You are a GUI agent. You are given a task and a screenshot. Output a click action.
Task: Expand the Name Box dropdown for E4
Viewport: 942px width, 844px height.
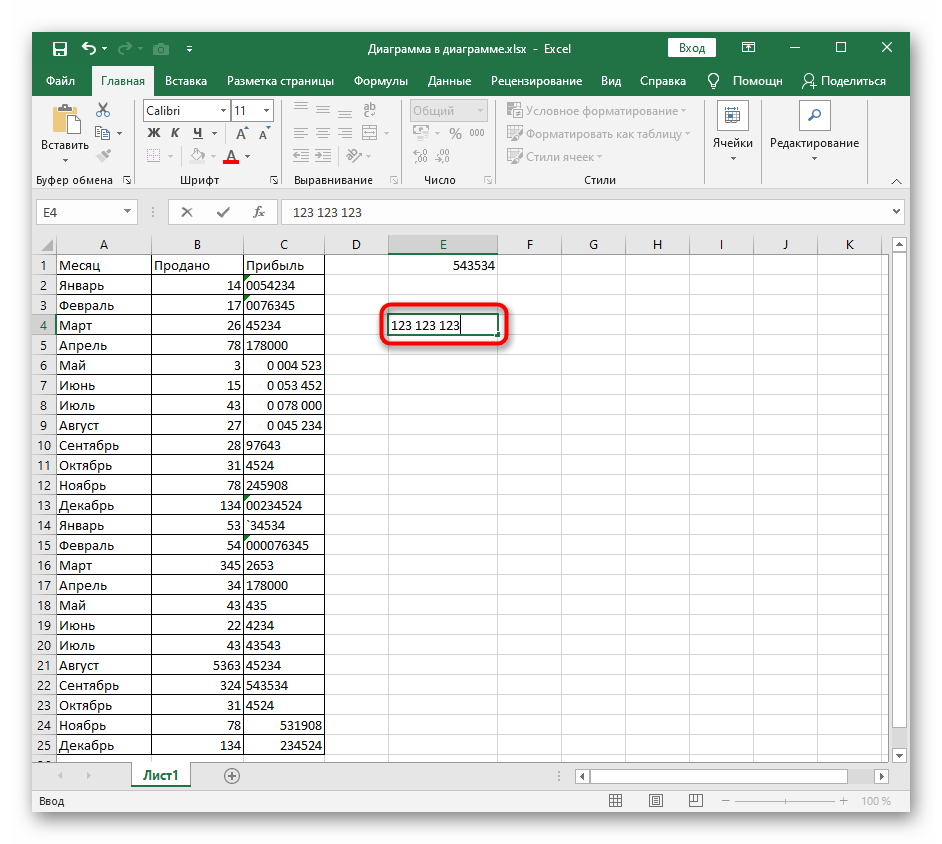point(127,212)
